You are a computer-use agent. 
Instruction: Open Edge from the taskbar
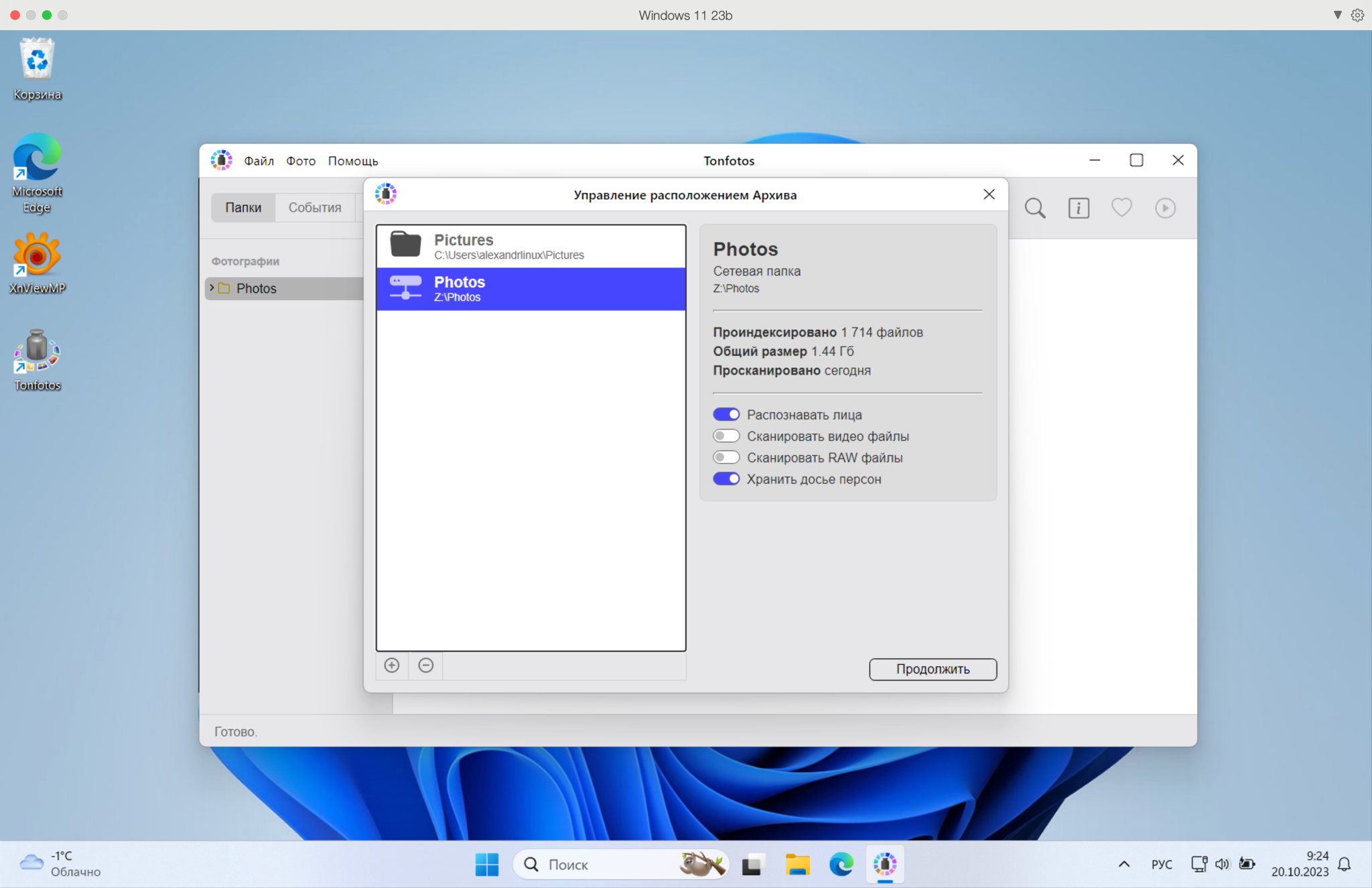pyautogui.click(x=841, y=865)
